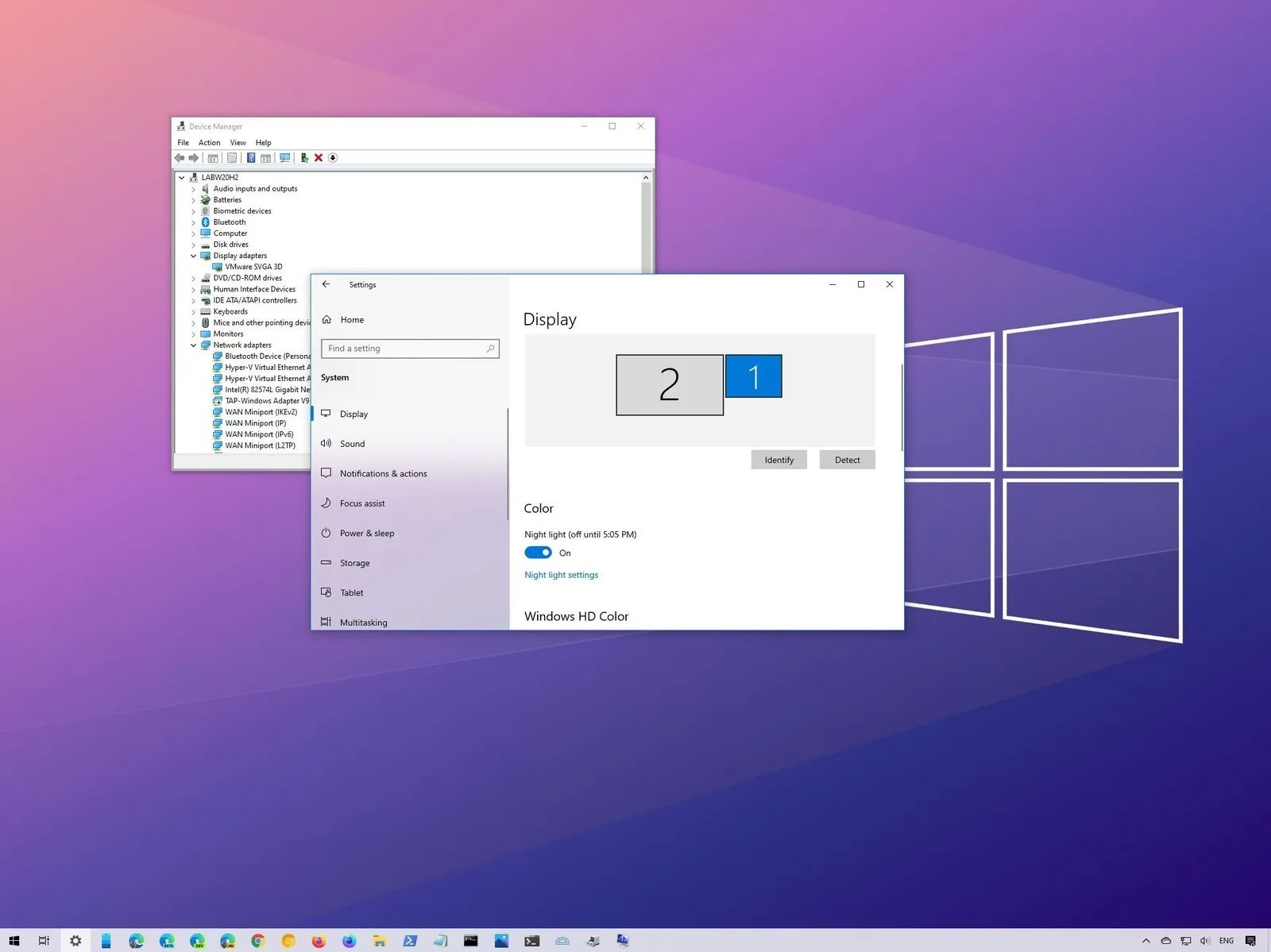The image size is (1271, 952).
Task: Expand the Keyboards node
Action: coord(193,312)
